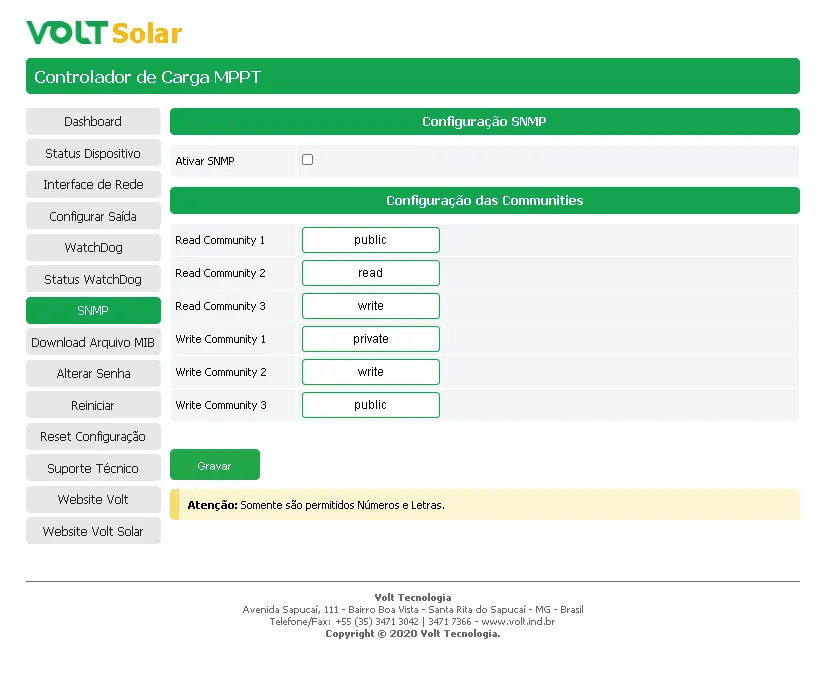Click Configuração SNMP header
This screenshot has width=824, height=679.
[485, 121]
